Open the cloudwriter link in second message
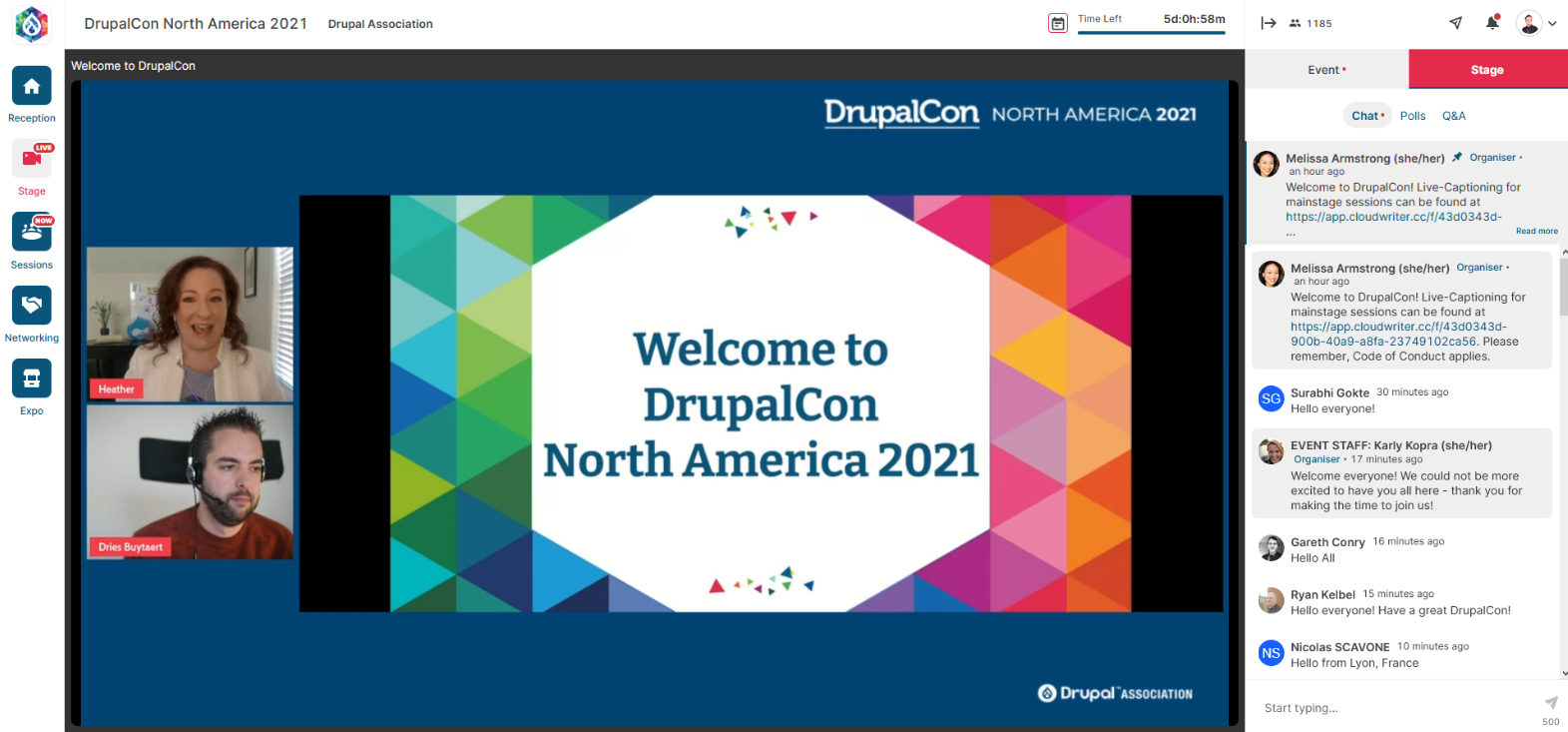This screenshot has height=732, width=1568. pyautogui.click(x=1397, y=334)
